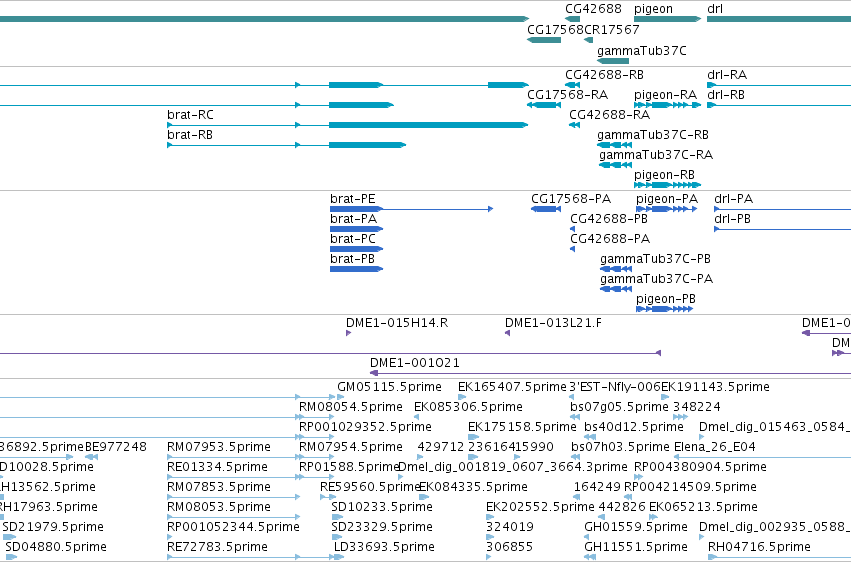The height and width of the screenshot is (562, 851).
Task: Select the RM07853.5prime EST label
Action: coord(219,488)
